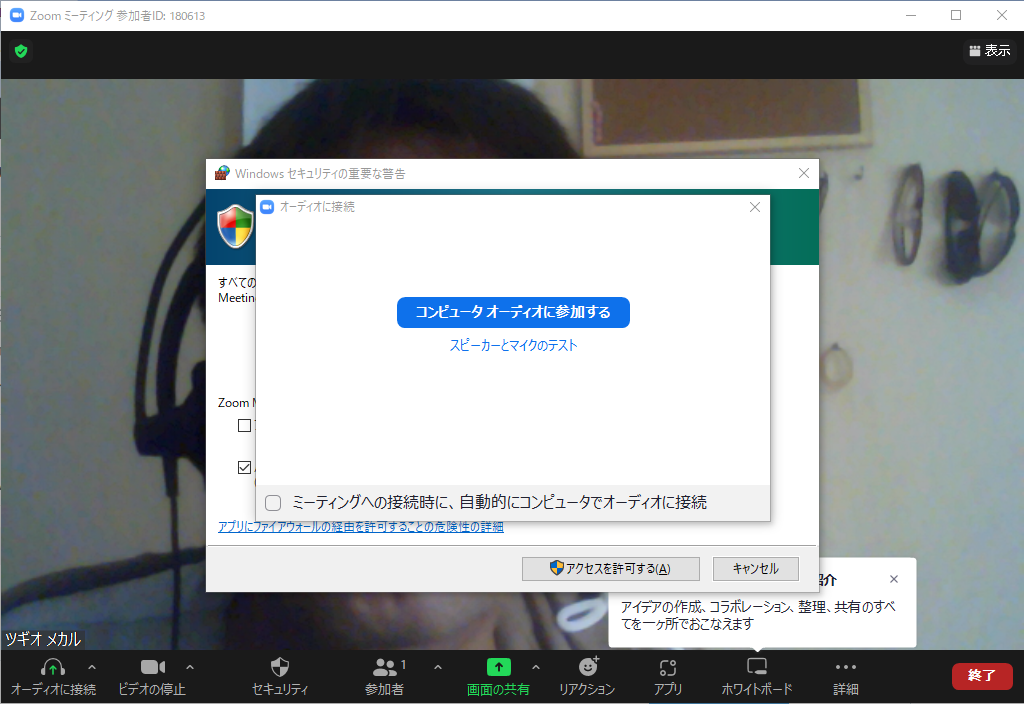Screen dimensions: 1024x704
Task: Click the green encryption shield icon
Action: coord(21,51)
